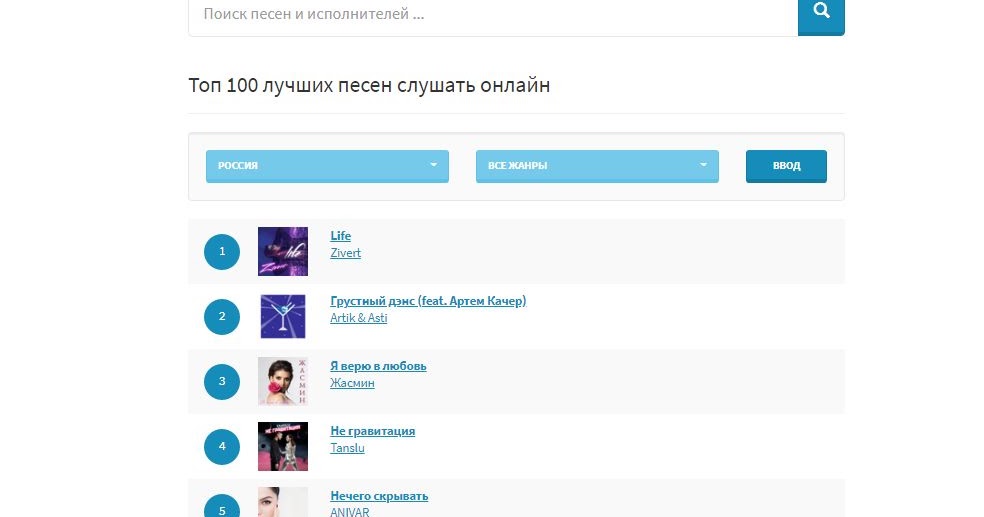Focus the song and artist search field
The width and height of the screenshot is (984, 517).
pyautogui.click(x=493, y=14)
